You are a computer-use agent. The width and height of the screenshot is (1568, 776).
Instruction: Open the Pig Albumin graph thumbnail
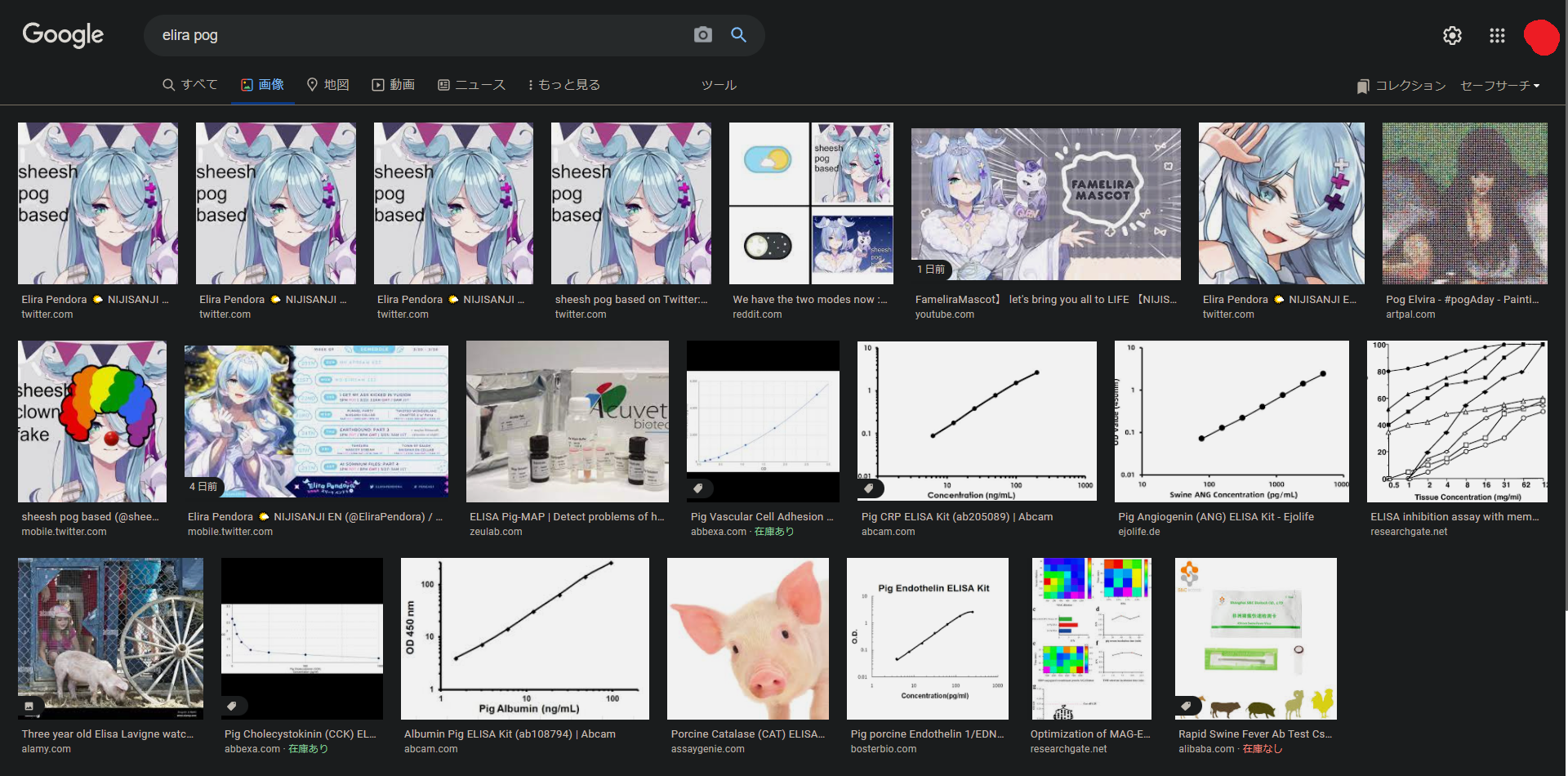pos(525,638)
